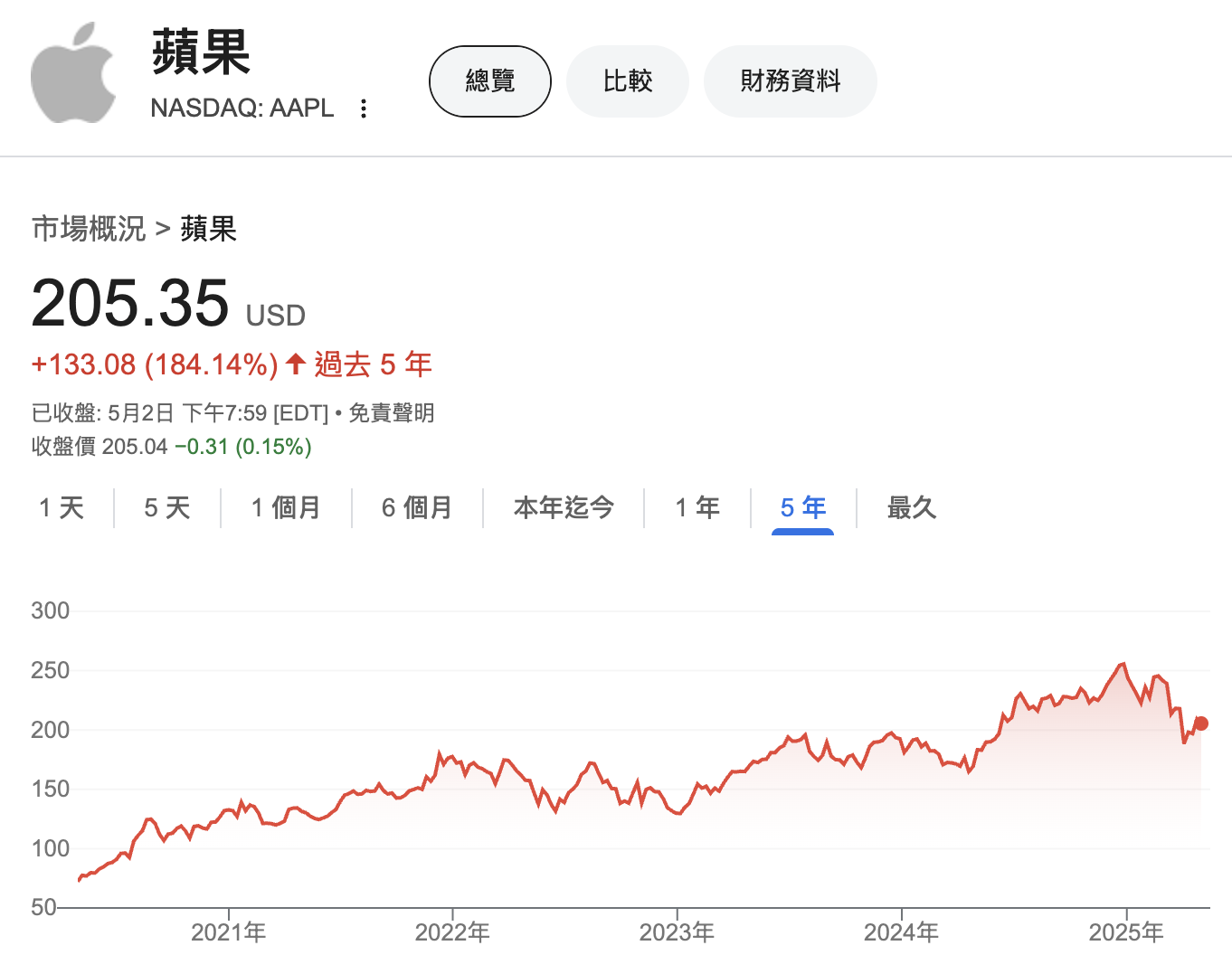Viewport: 1232px width, 955px height.
Task: Switch to the 比較 tab
Action: 627,80
